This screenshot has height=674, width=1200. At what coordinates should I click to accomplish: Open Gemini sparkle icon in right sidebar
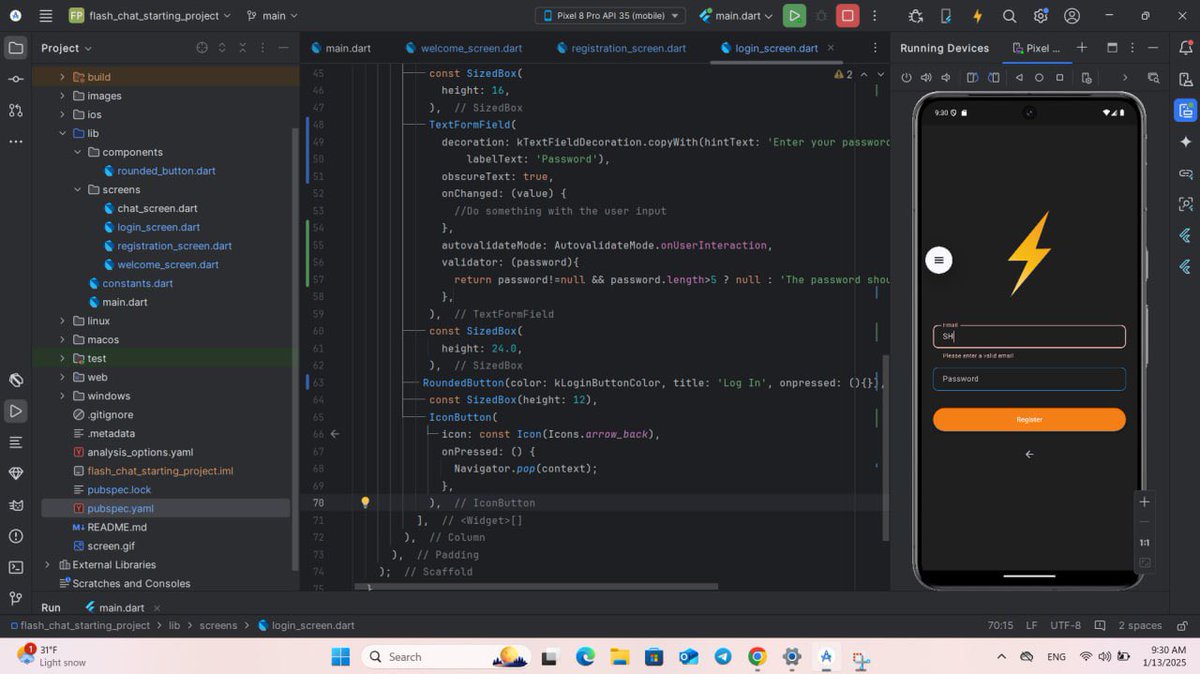[1185, 142]
